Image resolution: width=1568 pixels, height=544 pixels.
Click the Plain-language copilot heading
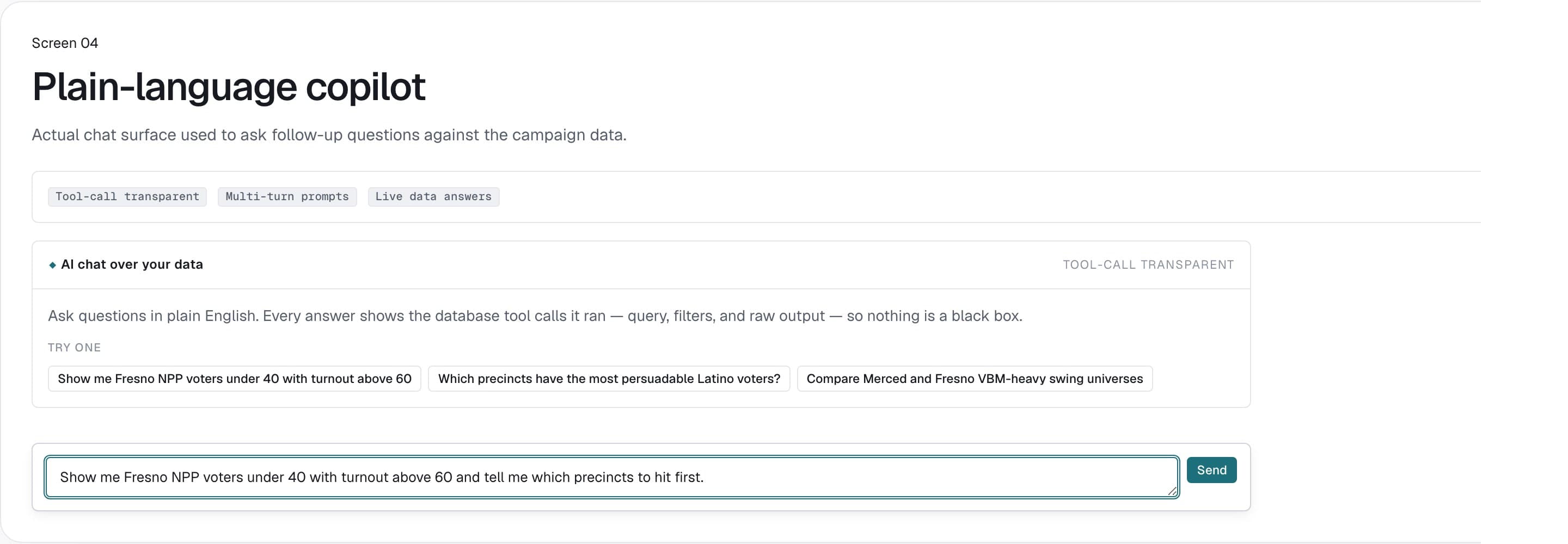[229, 86]
